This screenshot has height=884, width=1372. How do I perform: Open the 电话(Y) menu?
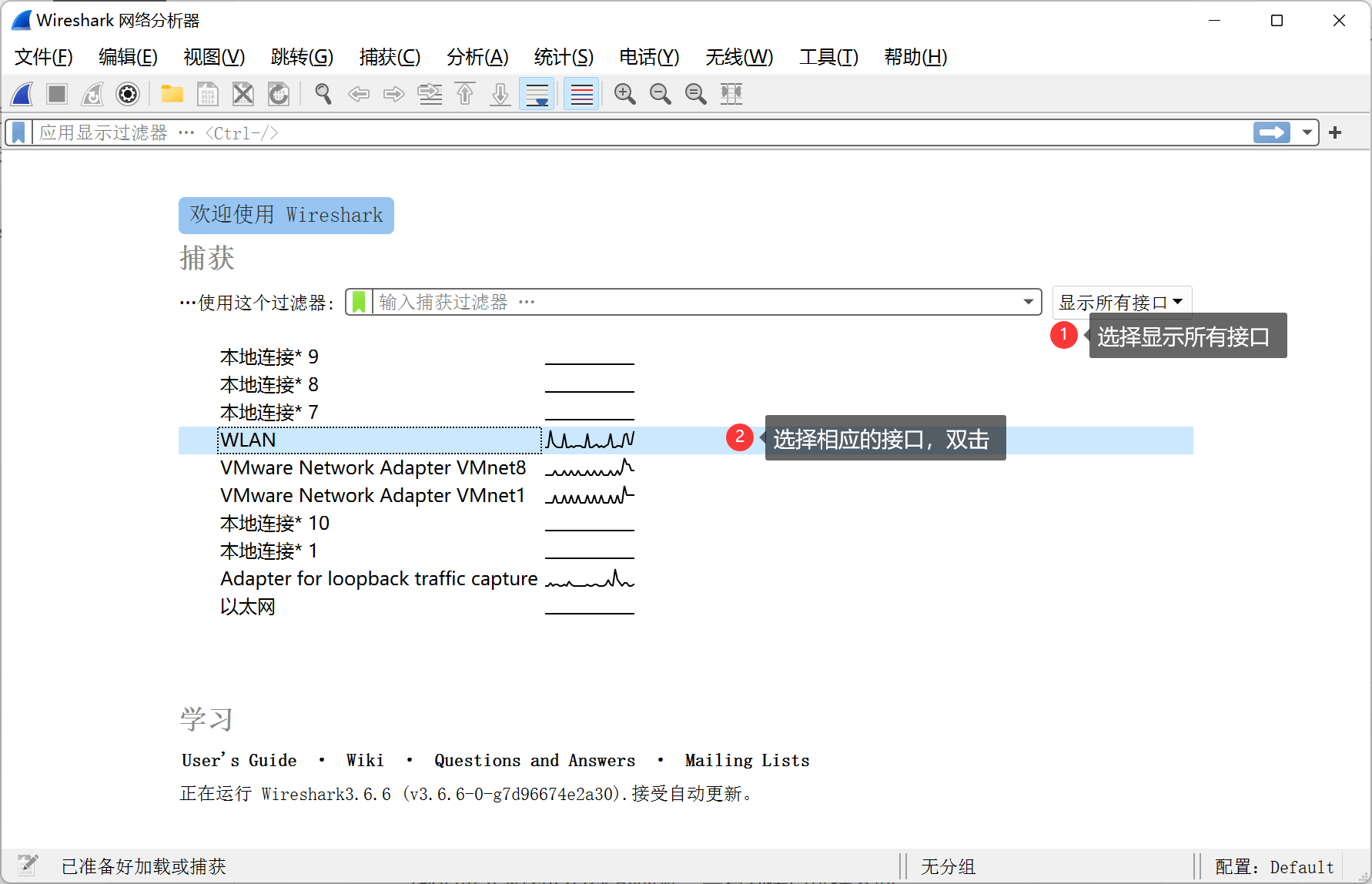649,57
